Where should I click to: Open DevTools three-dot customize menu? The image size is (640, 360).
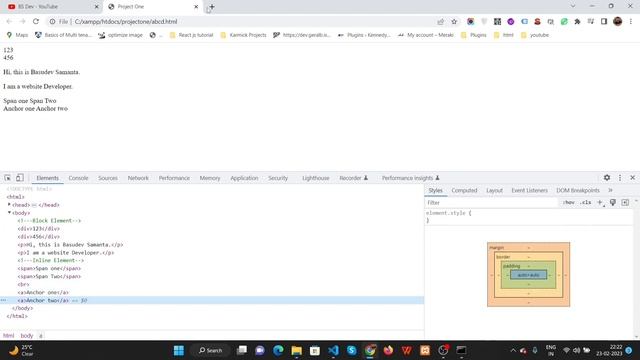pyautogui.click(x=620, y=178)
